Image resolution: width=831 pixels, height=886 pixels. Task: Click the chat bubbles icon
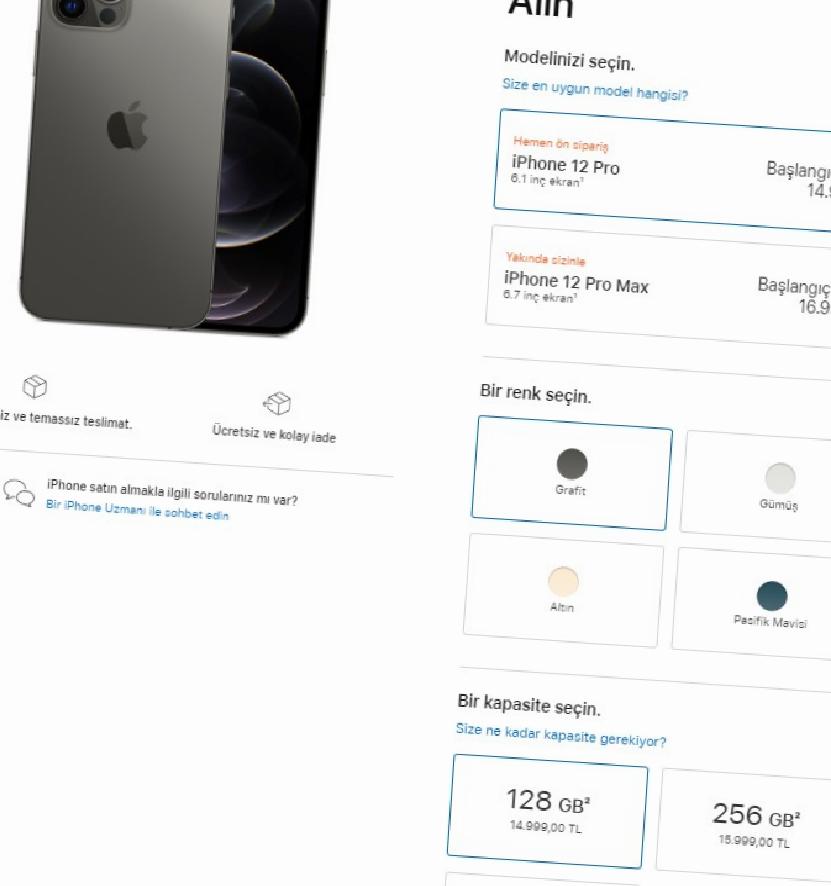coord(19,493)
